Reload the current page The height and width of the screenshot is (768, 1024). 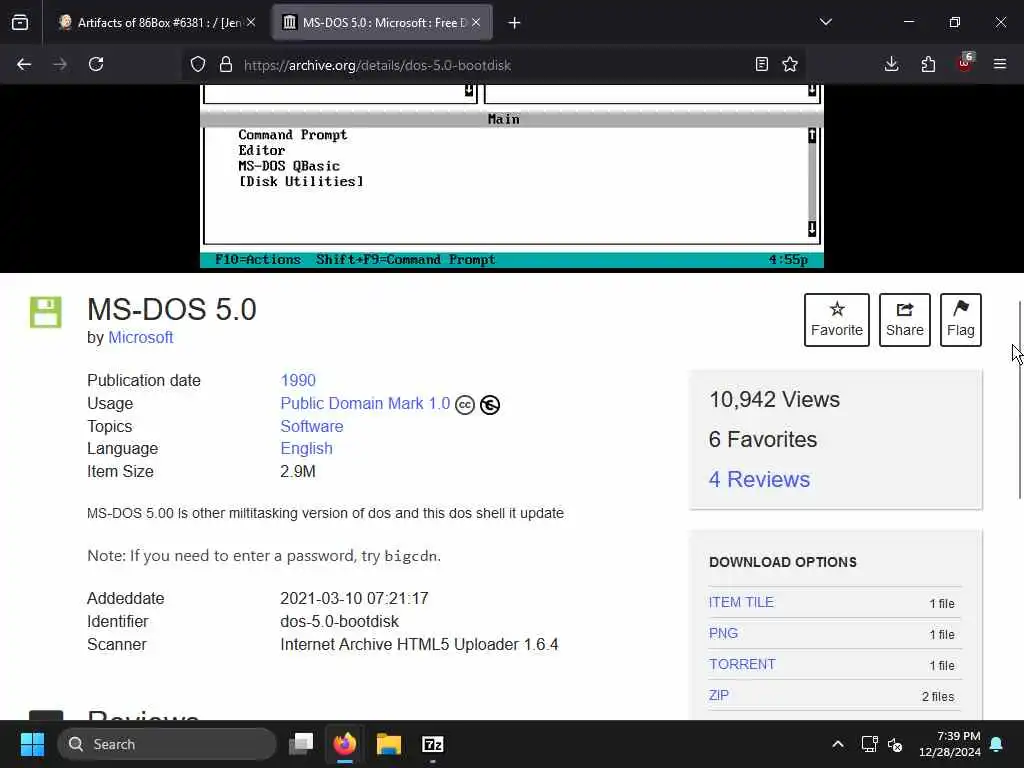[x=96, y=64]
